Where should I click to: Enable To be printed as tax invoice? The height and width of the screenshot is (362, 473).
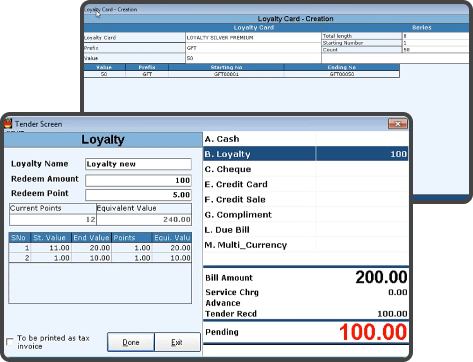(10, 342)
